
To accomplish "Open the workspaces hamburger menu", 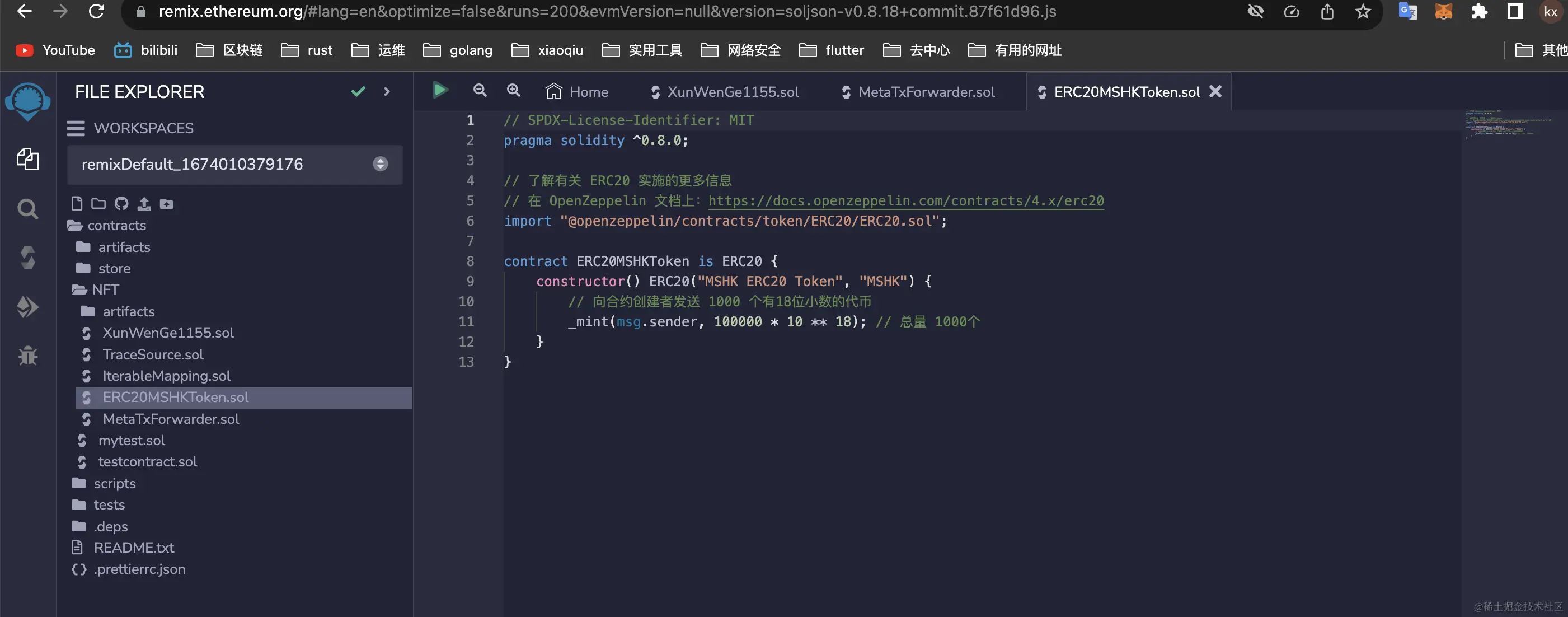I will click(76, 128).
